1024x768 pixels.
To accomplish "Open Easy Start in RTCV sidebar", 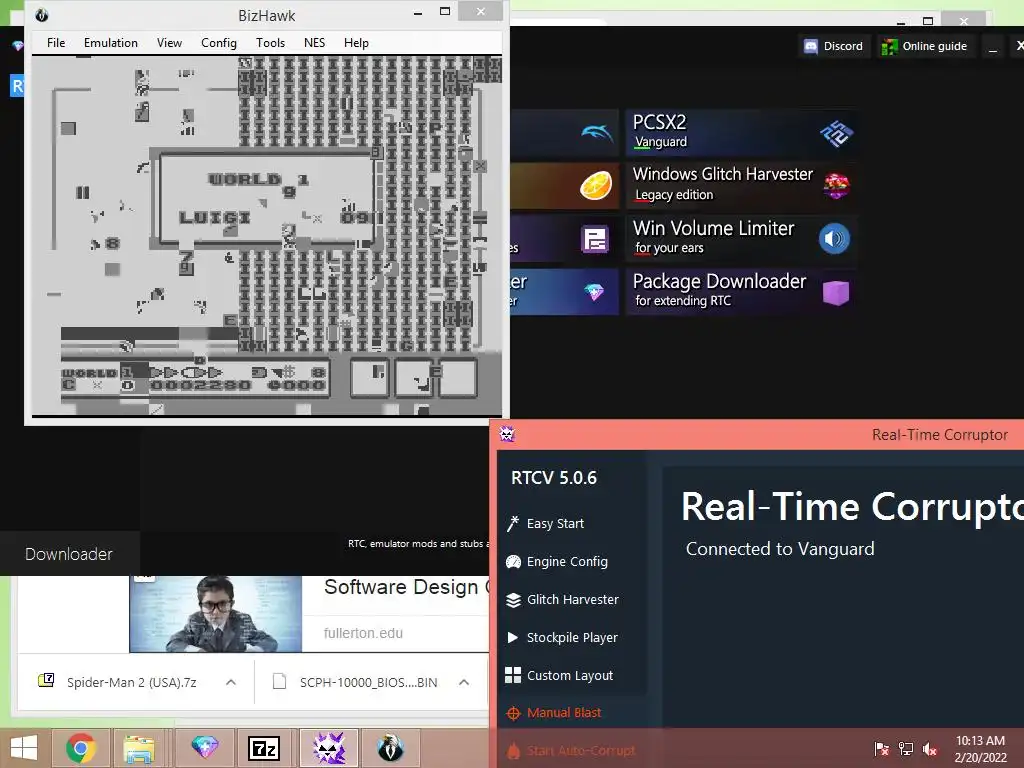I will pos(555,524).
